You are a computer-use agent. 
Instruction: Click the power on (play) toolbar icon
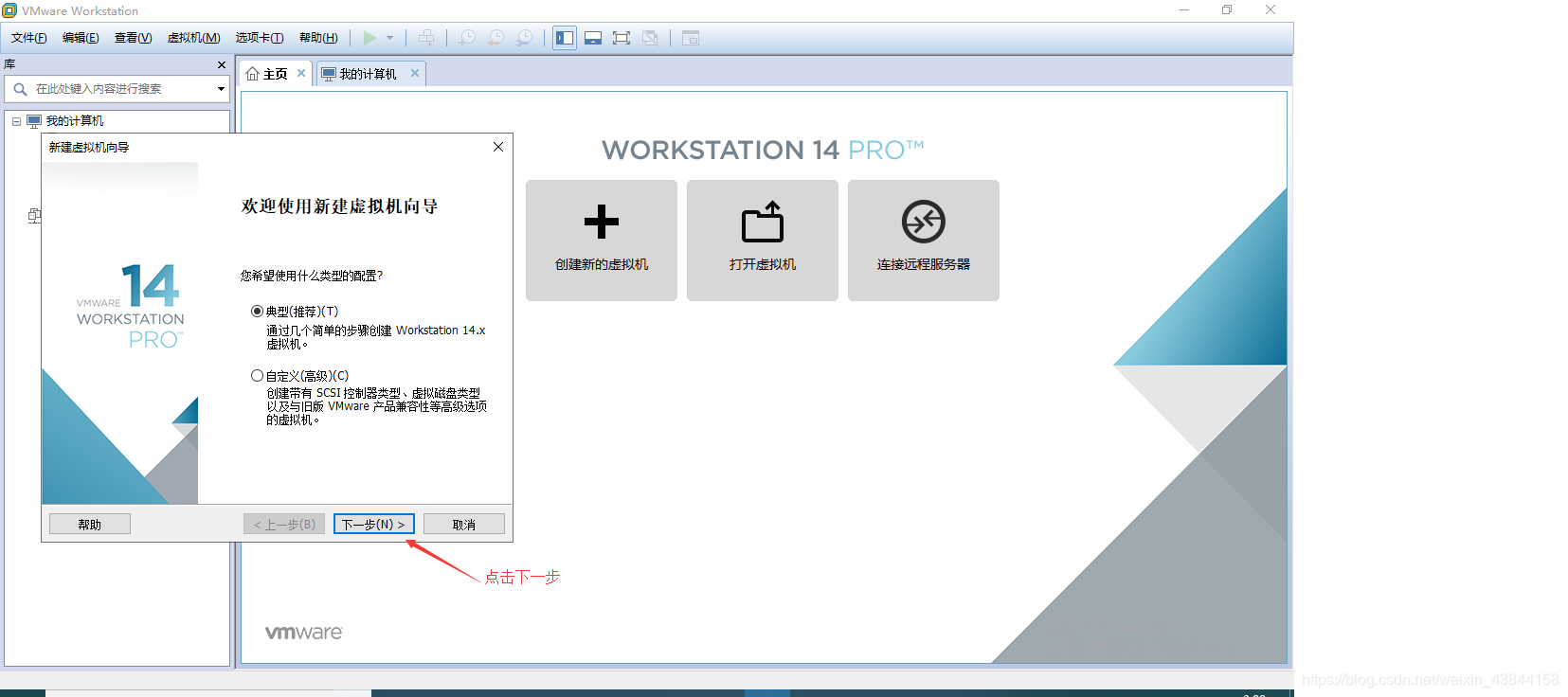[x=369, y=38]
